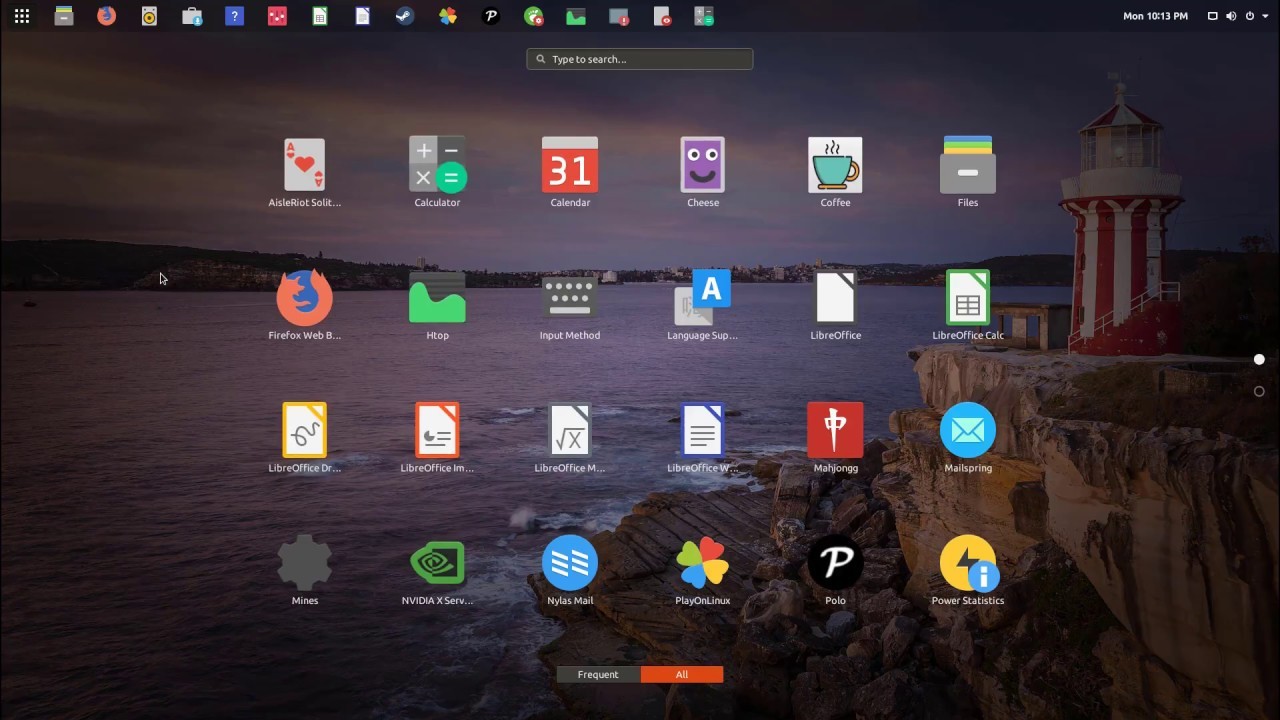This screenshot has width=1280, height=720.
Task: Select first app page indicator dot
Action: coord(1259,359)
